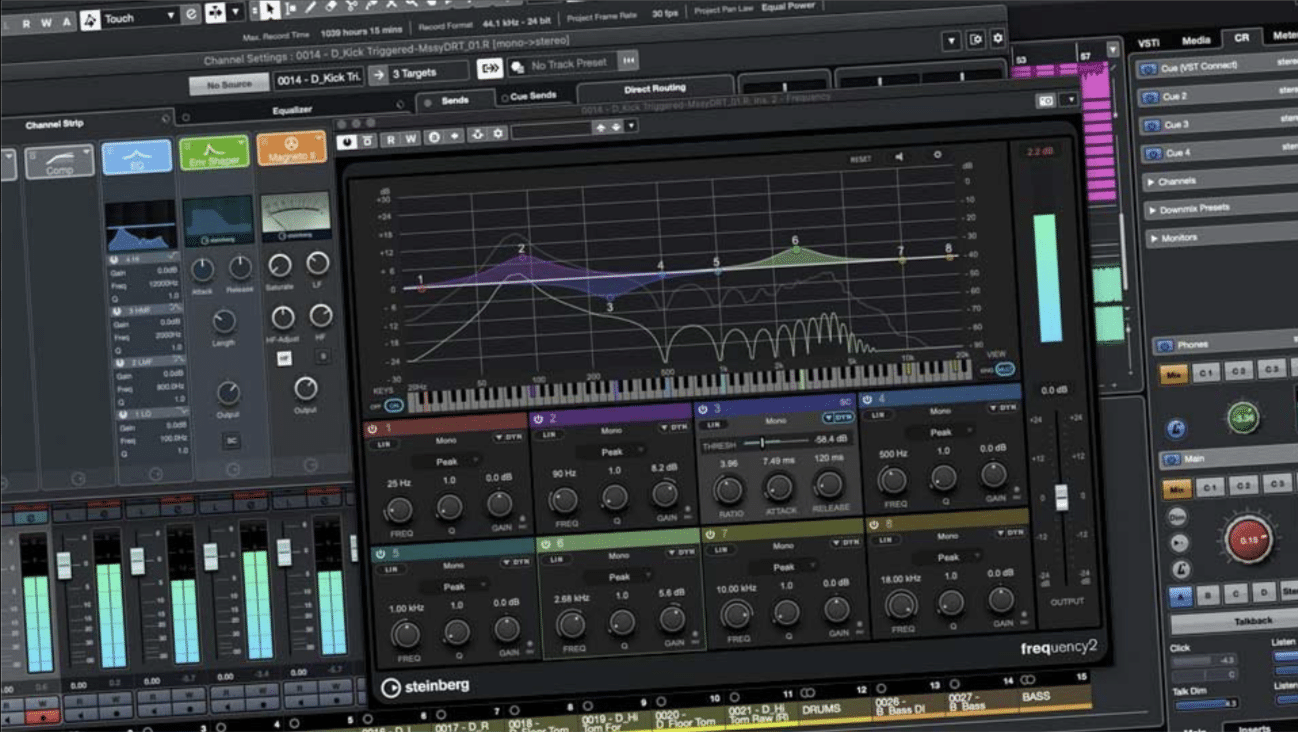Open the VSTi tab in right zone

pos(1148,43)
